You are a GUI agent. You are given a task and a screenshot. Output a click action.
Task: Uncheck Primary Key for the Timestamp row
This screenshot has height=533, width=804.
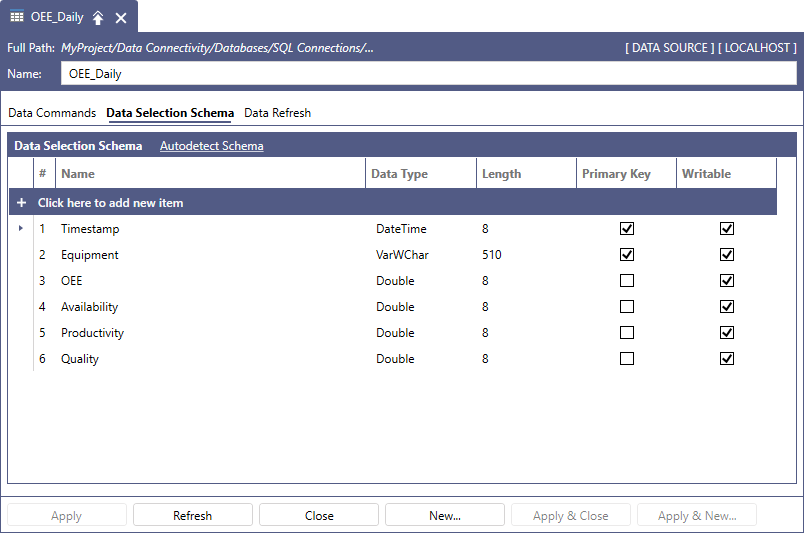pyautogui.click(x=627, y=229)
